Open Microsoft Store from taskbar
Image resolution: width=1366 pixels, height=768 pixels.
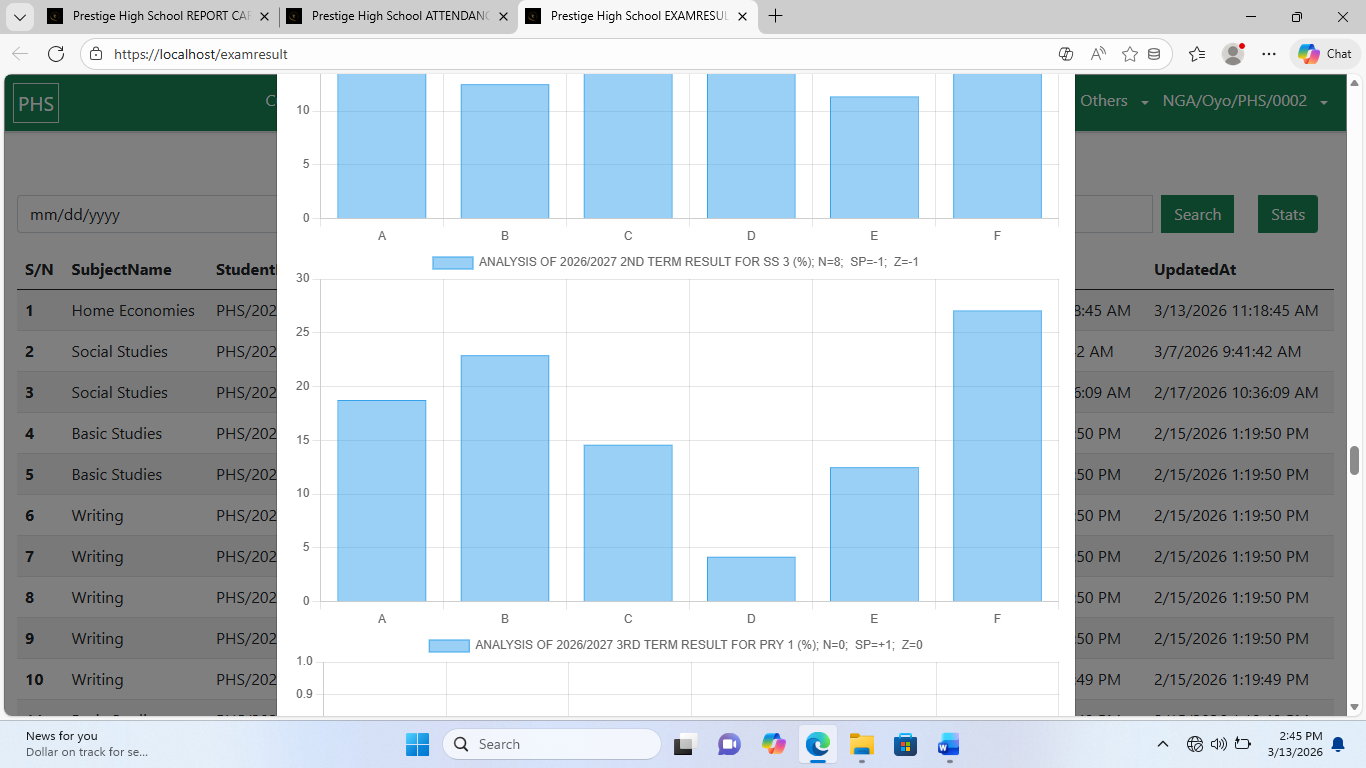coord(905,744)
